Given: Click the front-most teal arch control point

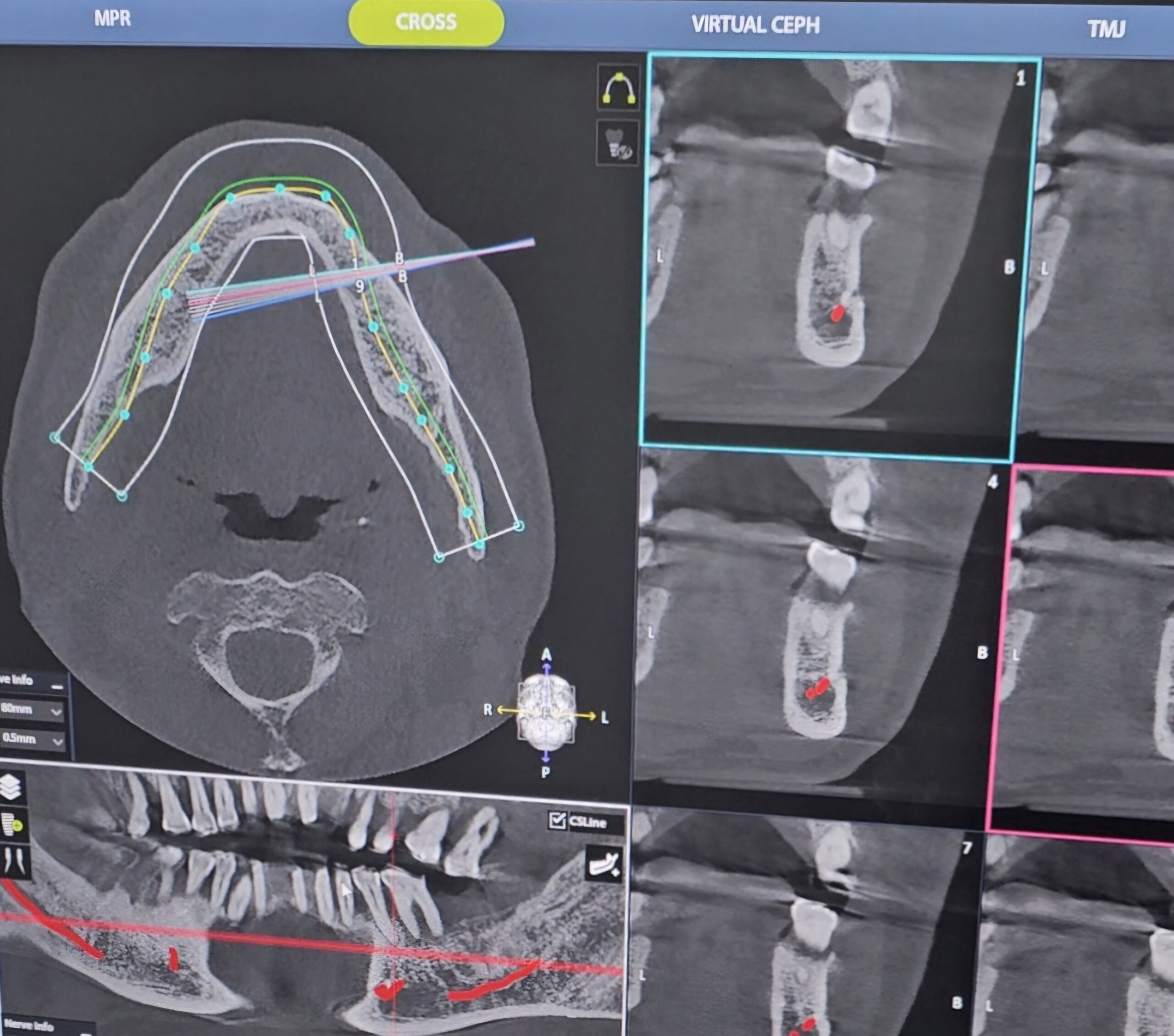Looking at the screenshot, I should 280,188.
